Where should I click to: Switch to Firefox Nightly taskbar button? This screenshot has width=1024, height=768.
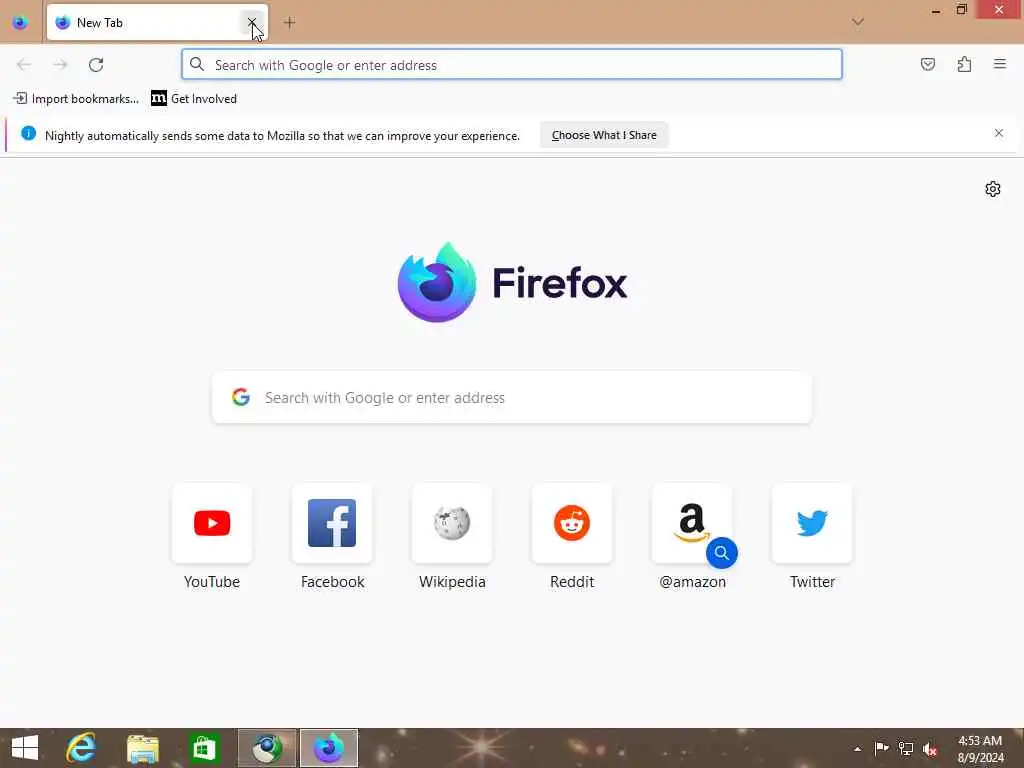tap(328, 748)
